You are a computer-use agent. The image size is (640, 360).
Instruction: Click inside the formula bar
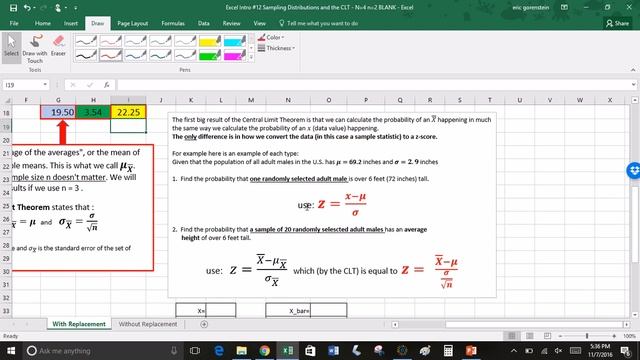[x=373, y=85]
